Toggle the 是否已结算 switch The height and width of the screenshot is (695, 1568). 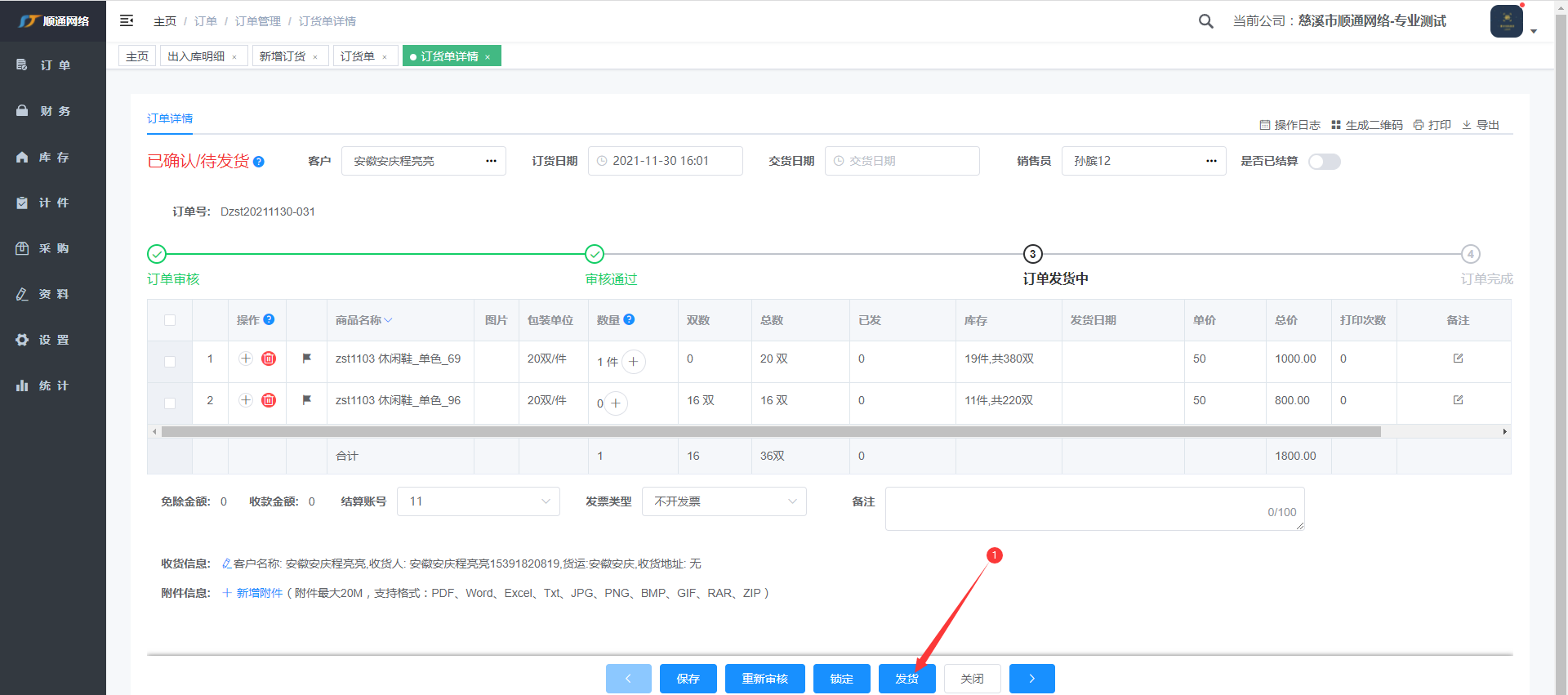tap(1324, 162)
